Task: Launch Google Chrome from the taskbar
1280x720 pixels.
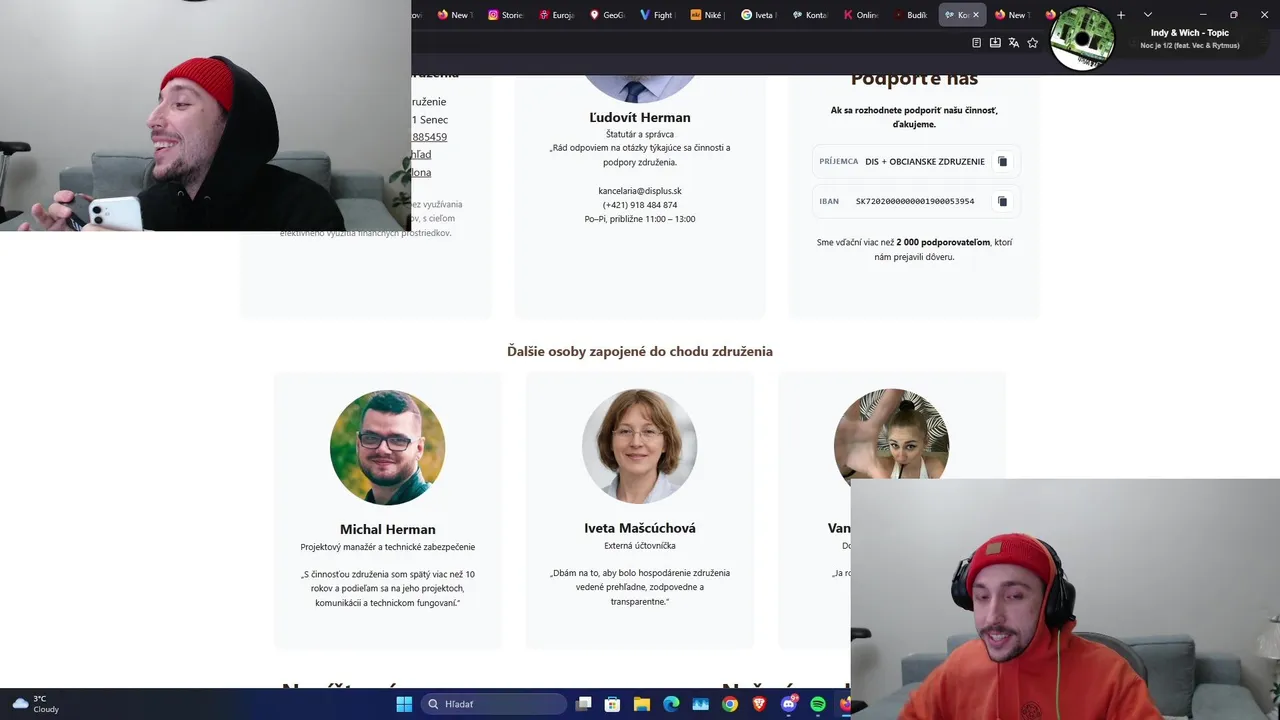Action: [730, 704]
